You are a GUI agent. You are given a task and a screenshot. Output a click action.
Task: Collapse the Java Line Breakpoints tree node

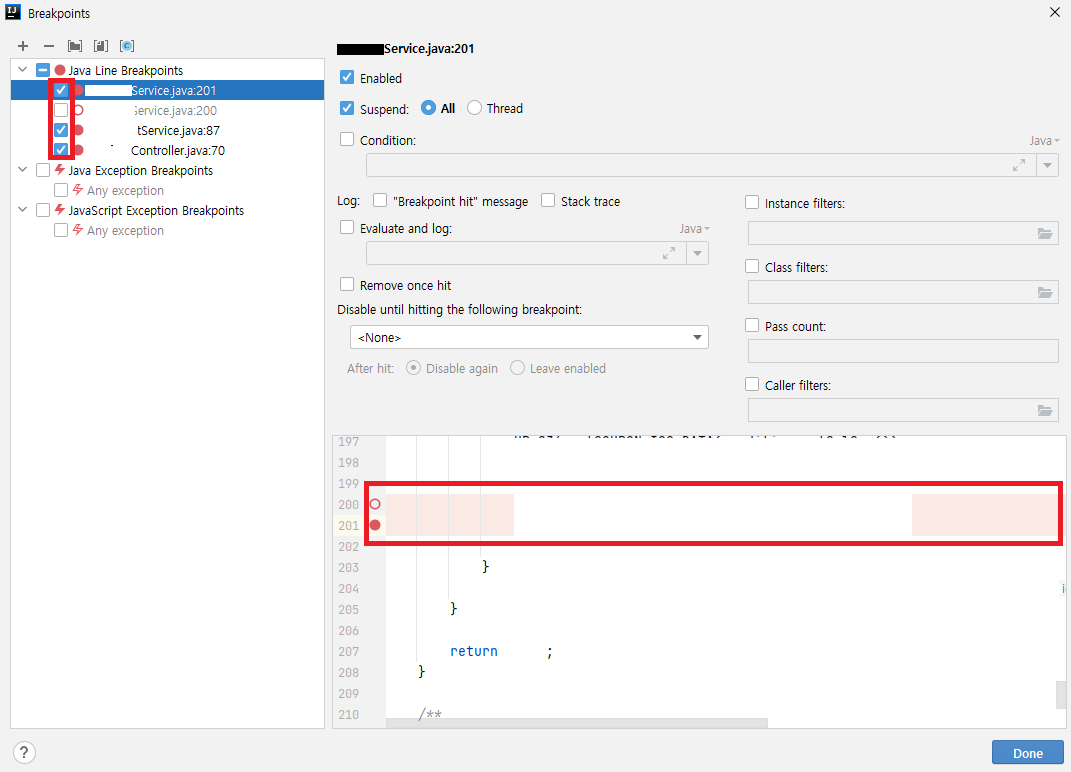pos(23,70)
